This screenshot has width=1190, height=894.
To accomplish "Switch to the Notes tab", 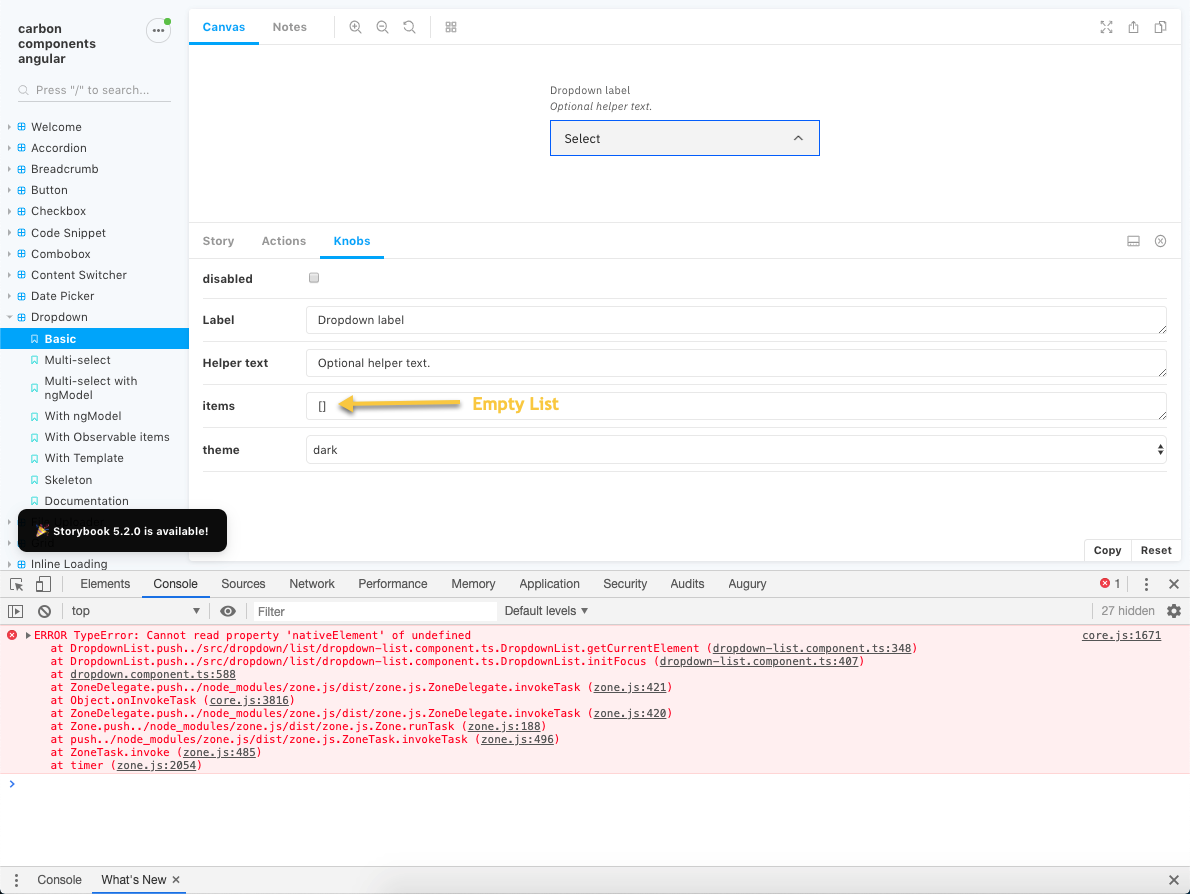I will coord(289,27).
